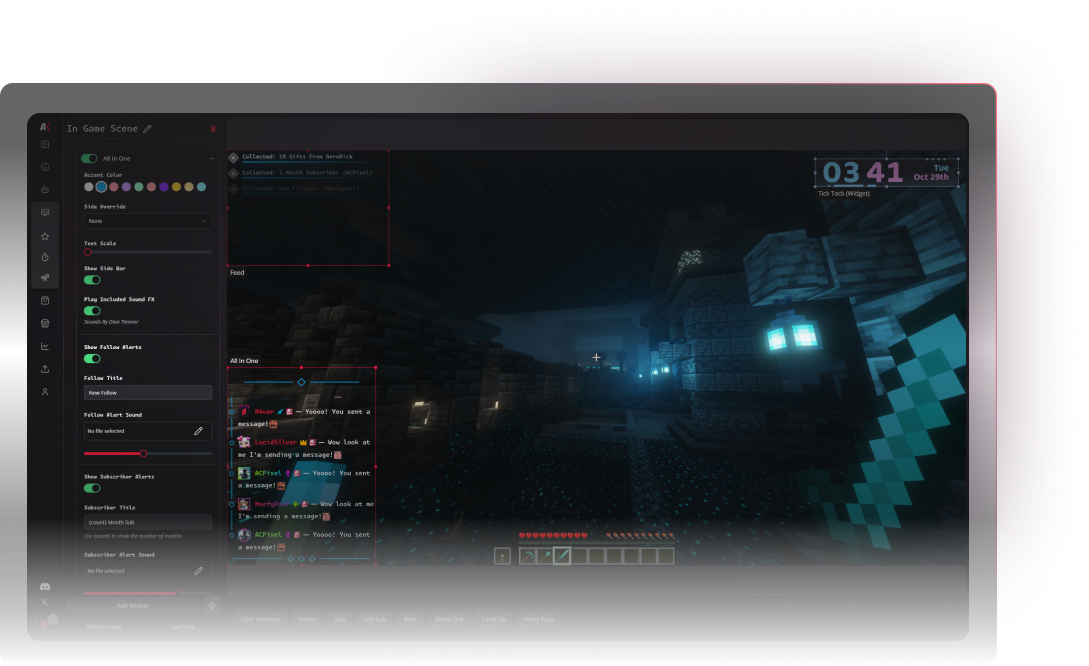Turn off Play Included Sound FX
The height and width of the screenshot is (666, 1089).
pyautogui.click(x=92, y=311)
